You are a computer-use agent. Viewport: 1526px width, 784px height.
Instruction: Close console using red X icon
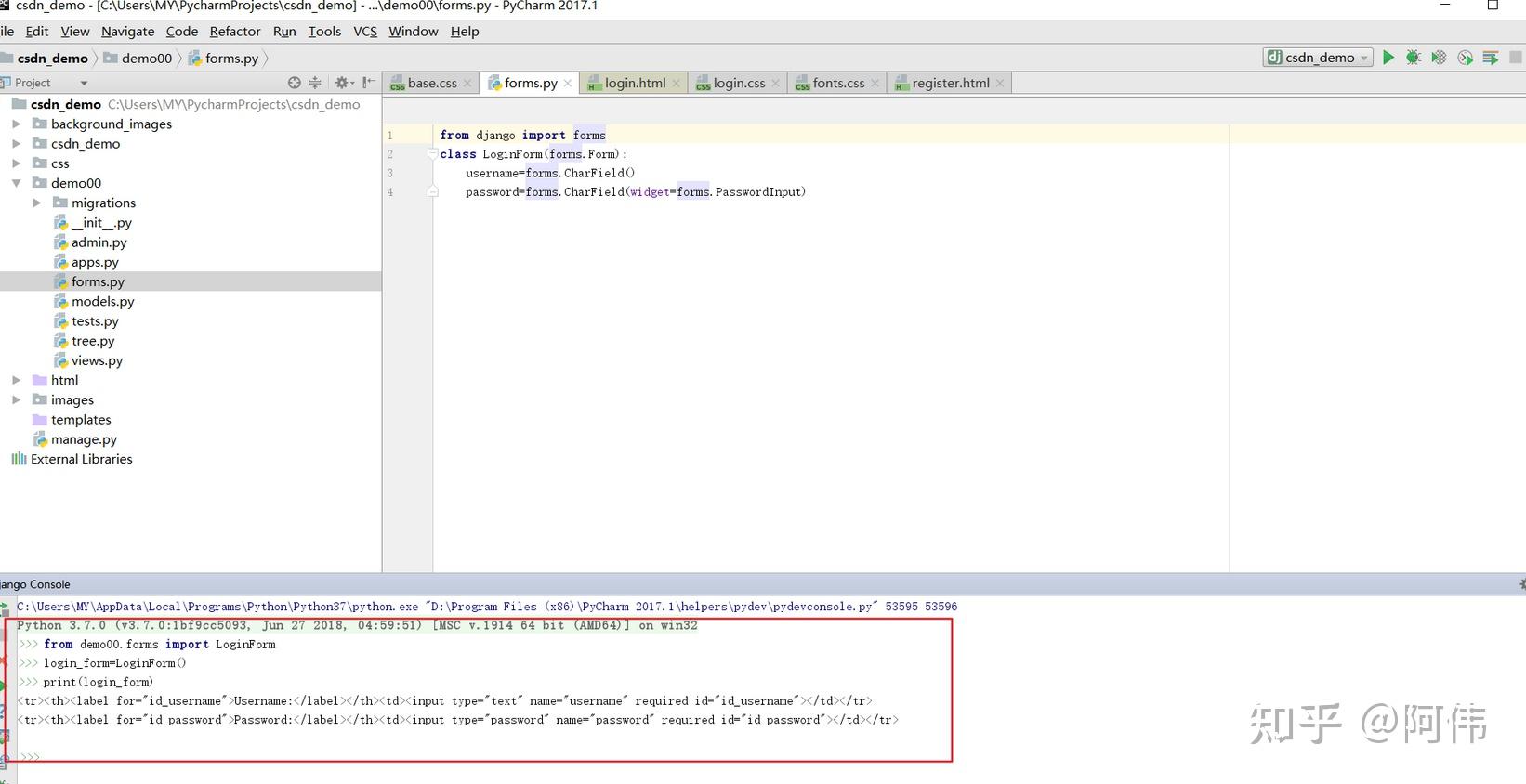point(3,660)
